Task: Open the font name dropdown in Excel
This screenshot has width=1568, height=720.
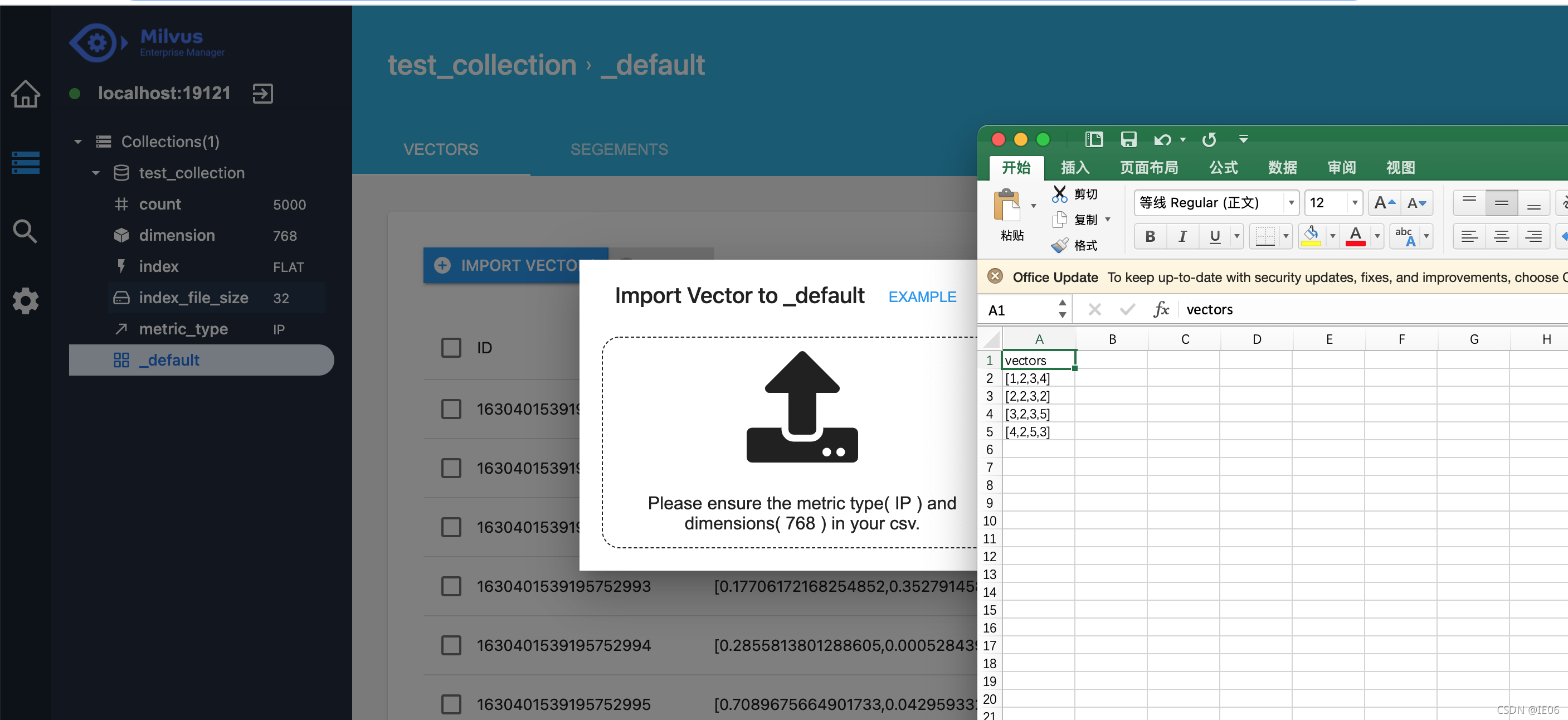Action: click(x=1291, y=203)
